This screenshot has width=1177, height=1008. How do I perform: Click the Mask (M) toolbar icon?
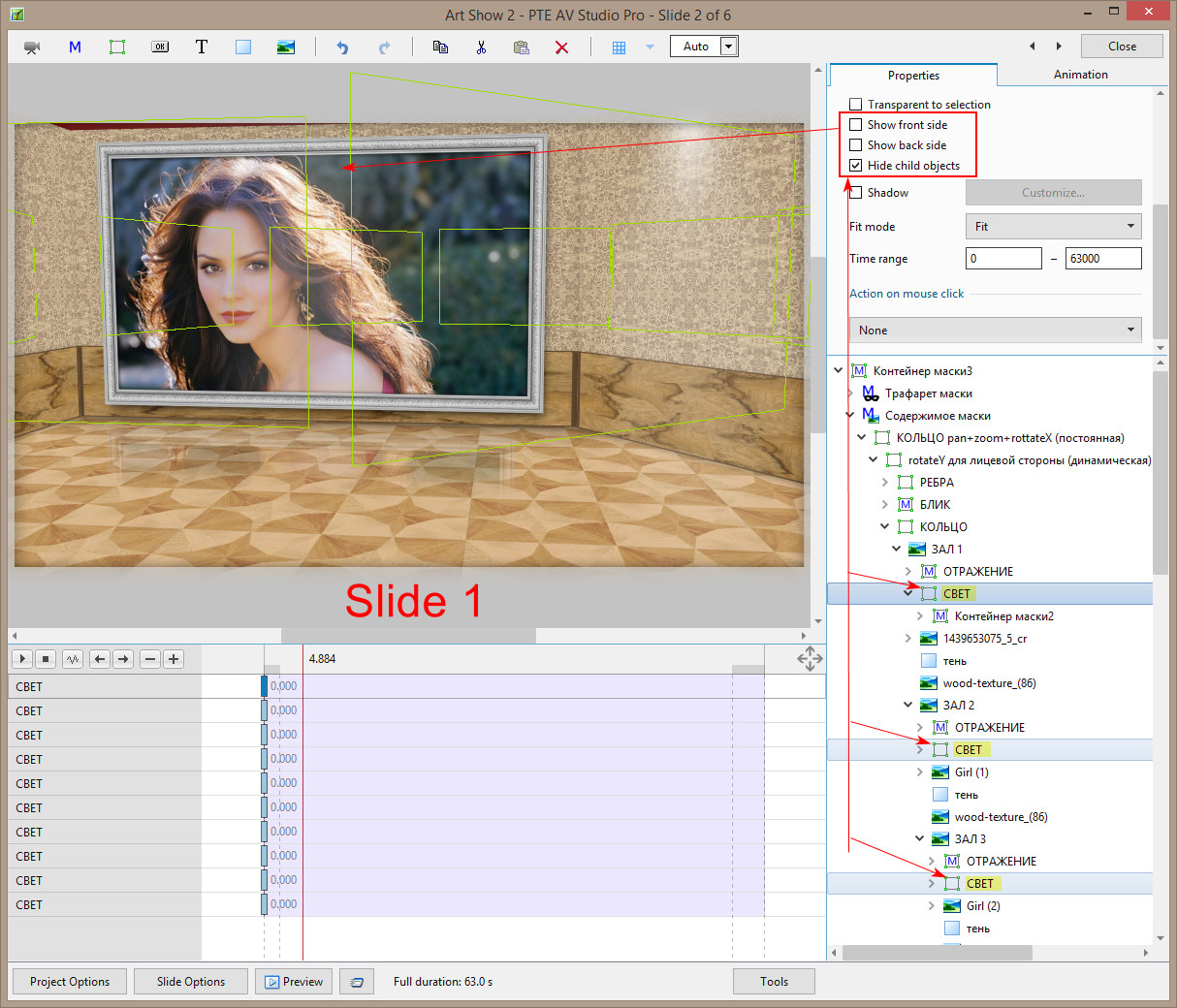[x=75, y=47]
